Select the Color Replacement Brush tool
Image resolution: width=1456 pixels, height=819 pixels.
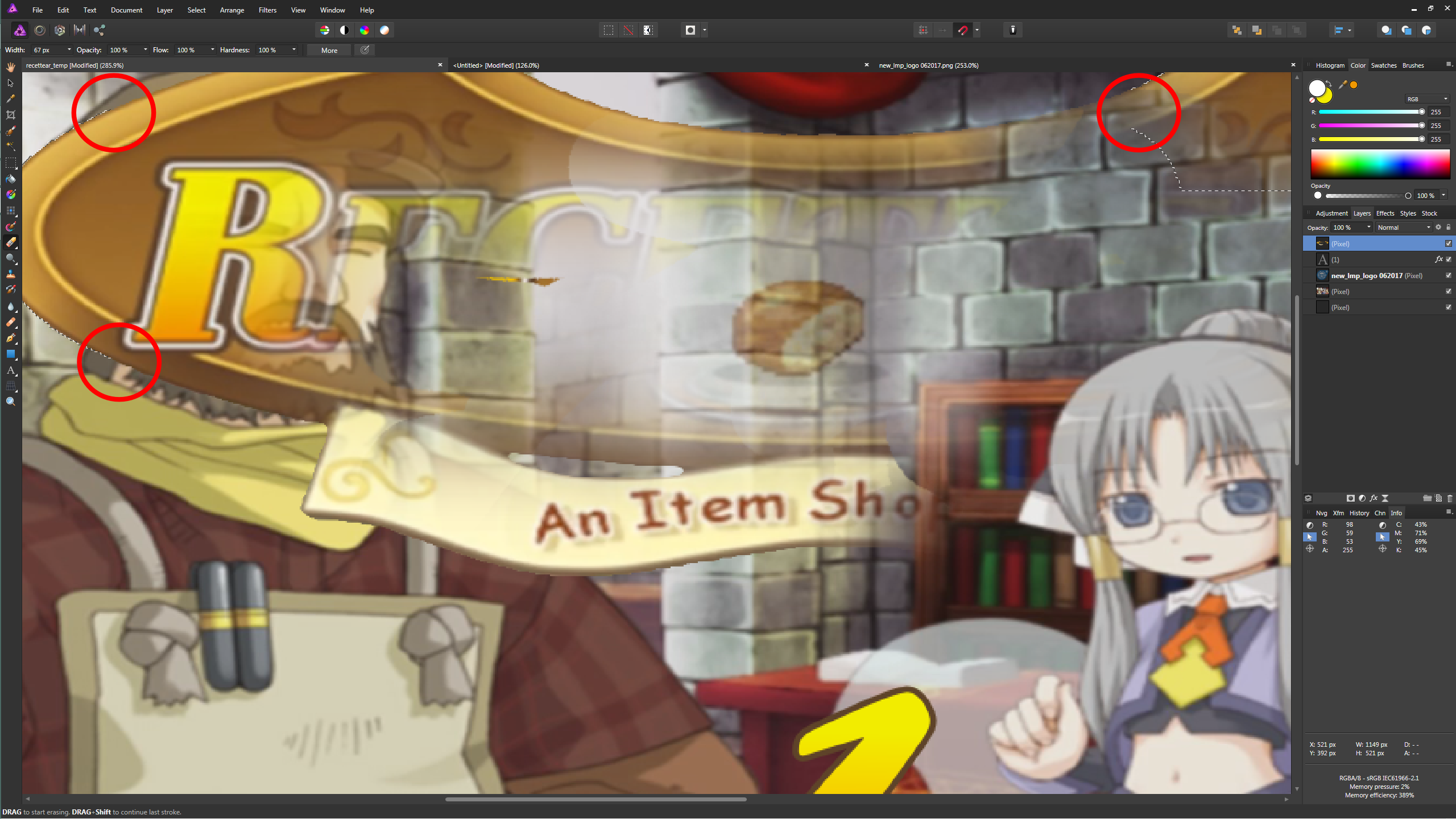pos(11,227)
